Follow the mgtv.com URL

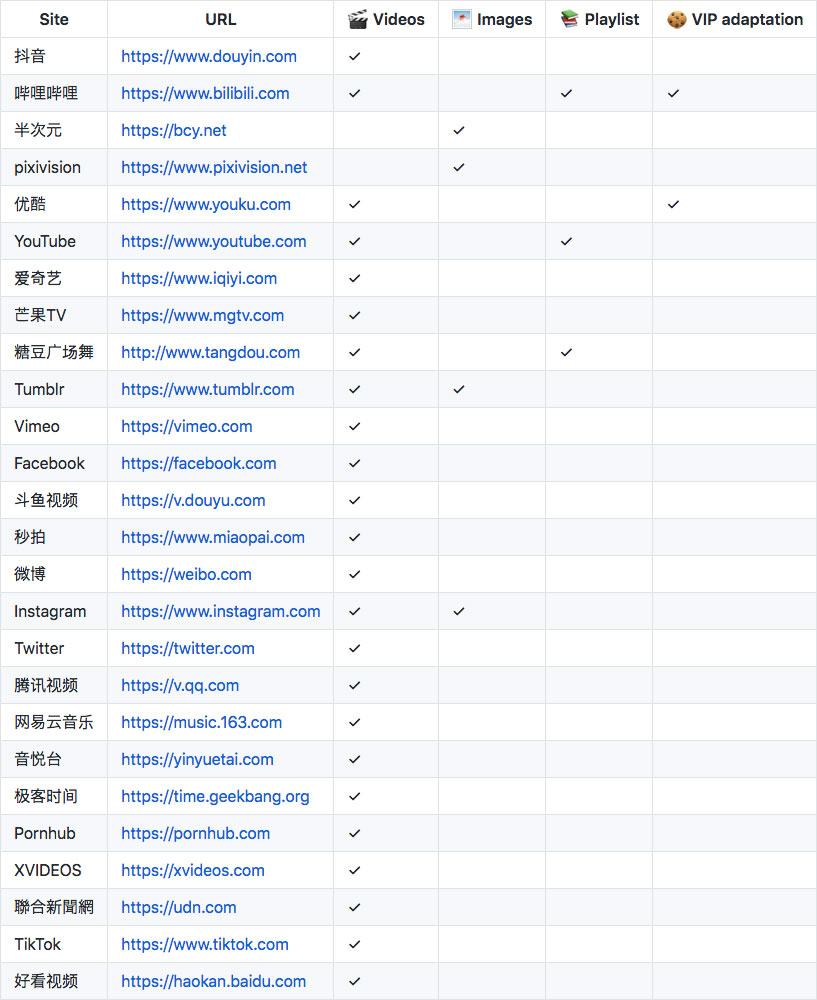pos(202,315)
